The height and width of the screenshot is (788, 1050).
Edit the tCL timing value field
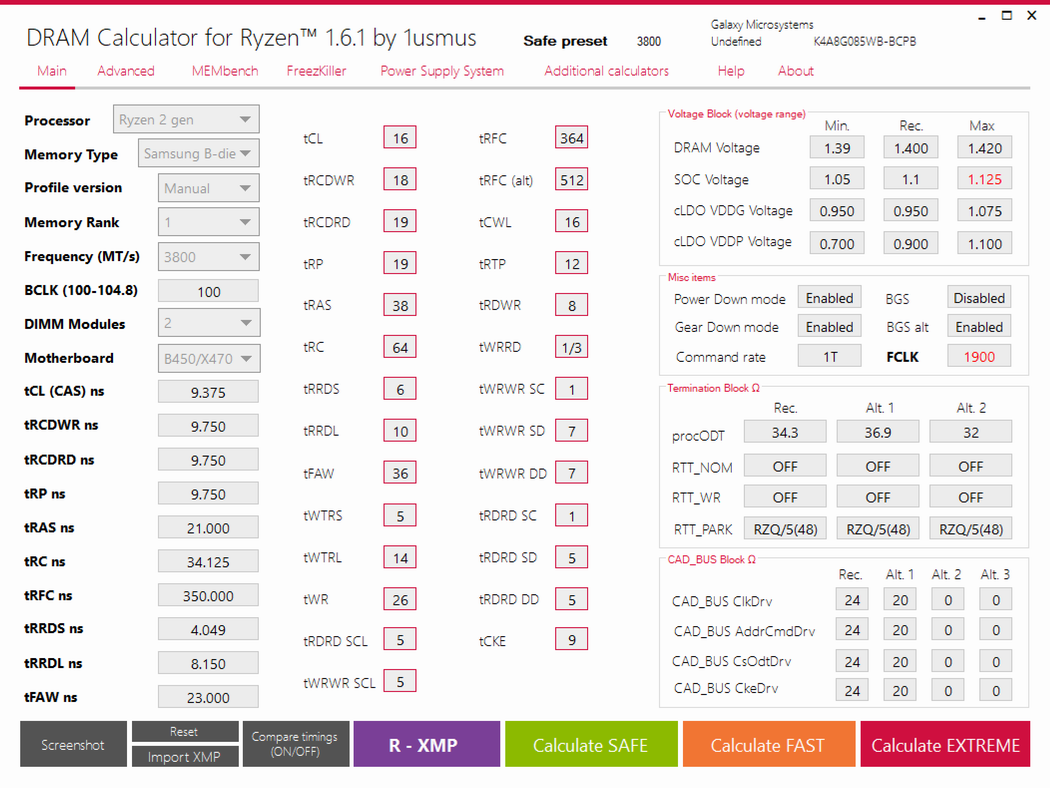coord(399,137)
